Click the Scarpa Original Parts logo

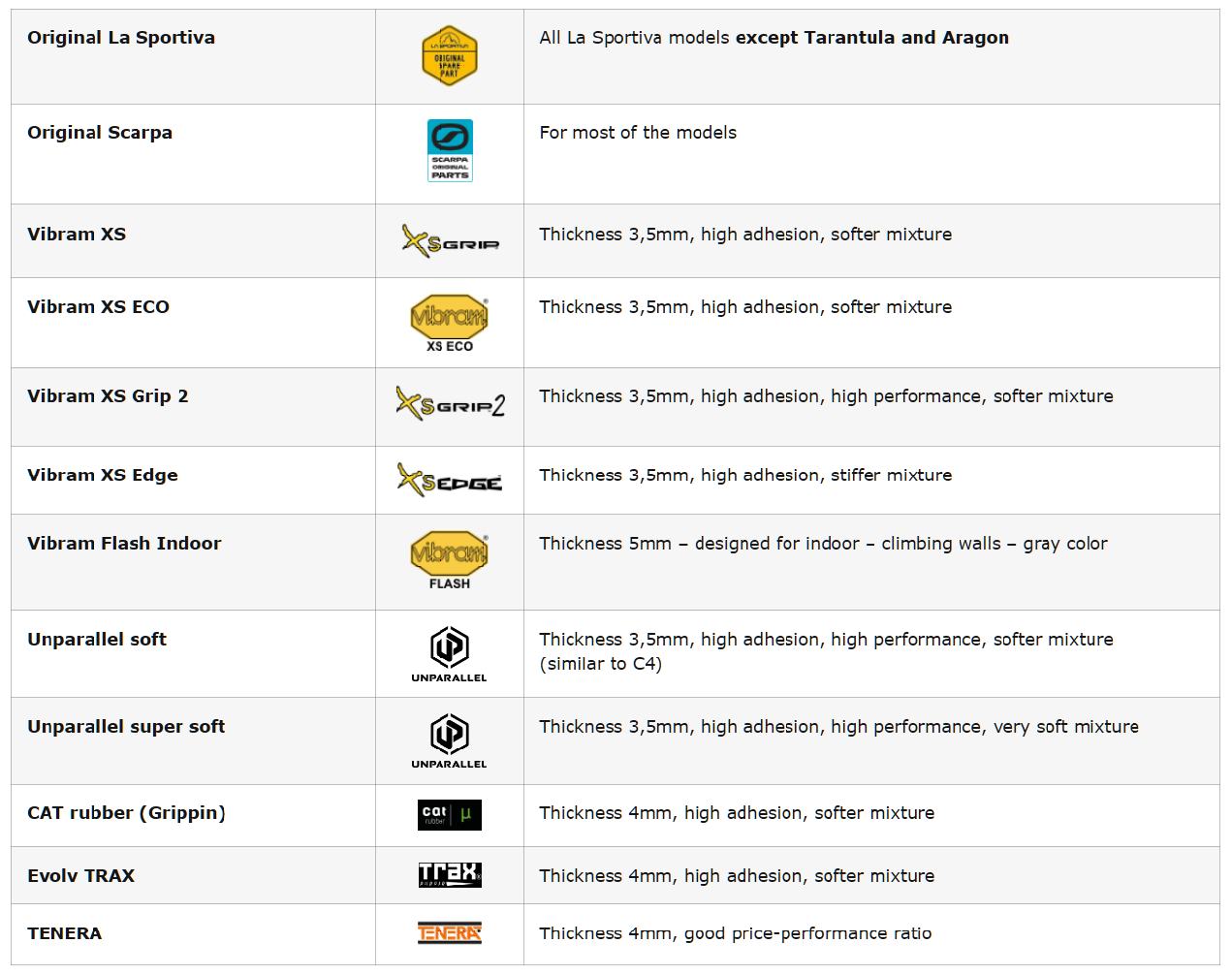[450, 150]
